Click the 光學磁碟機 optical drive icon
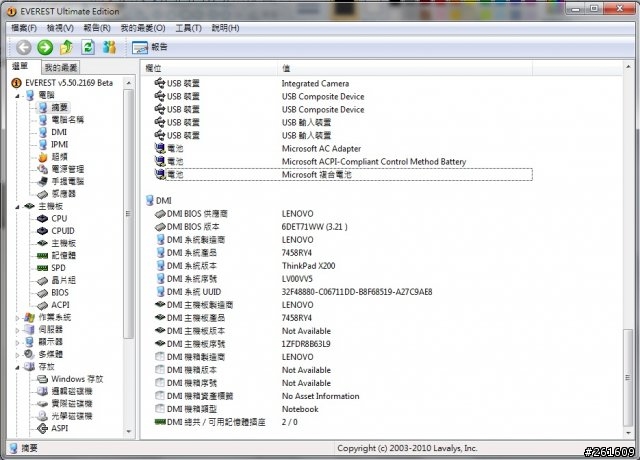Viewport: 640px width, 460px height. point(42,416)
